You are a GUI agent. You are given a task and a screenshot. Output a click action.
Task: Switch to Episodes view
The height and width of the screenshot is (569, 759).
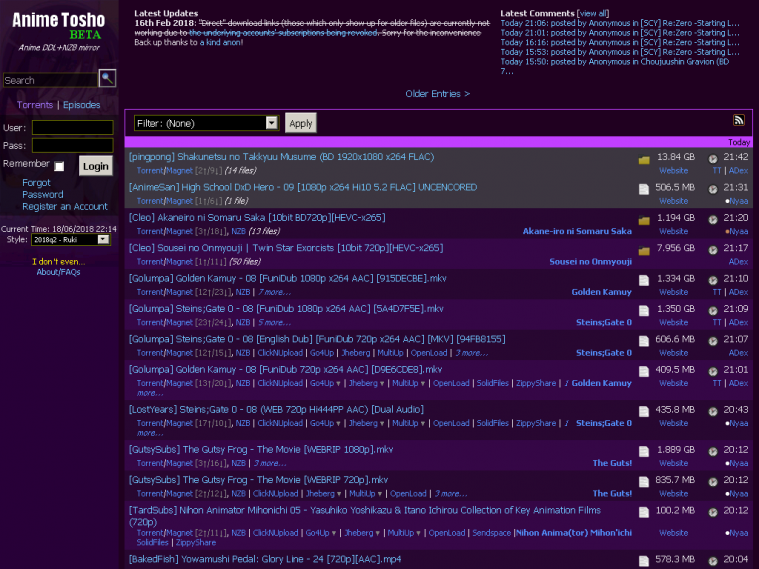click(81, 105)
